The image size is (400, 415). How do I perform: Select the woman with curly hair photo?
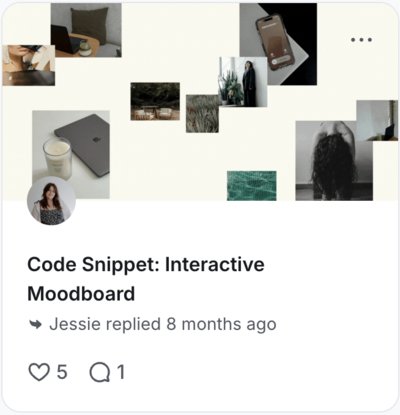pyautogui.click(x=334, y=161)
